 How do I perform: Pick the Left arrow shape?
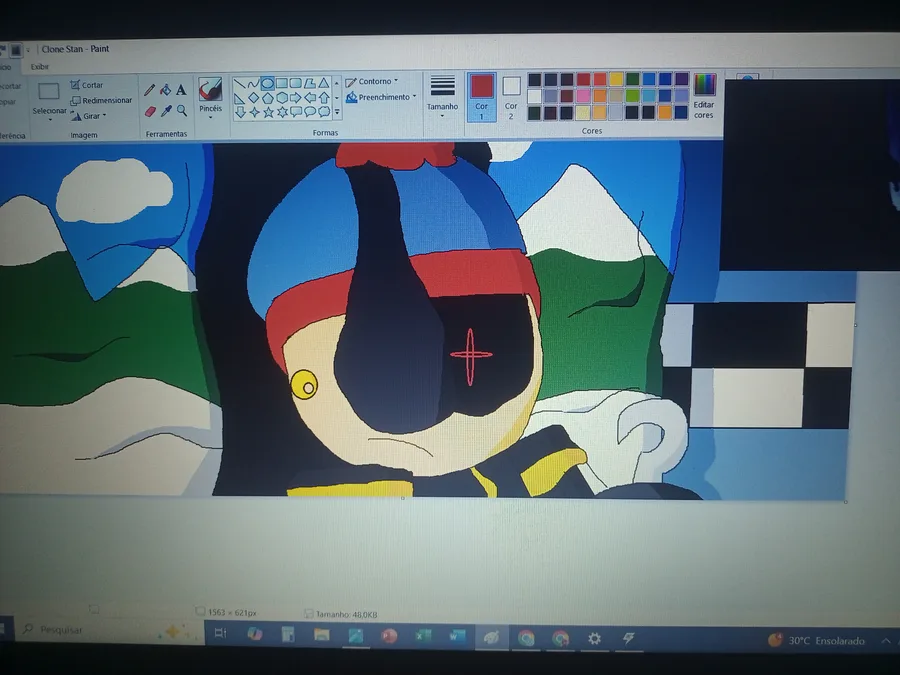(311, 98)
